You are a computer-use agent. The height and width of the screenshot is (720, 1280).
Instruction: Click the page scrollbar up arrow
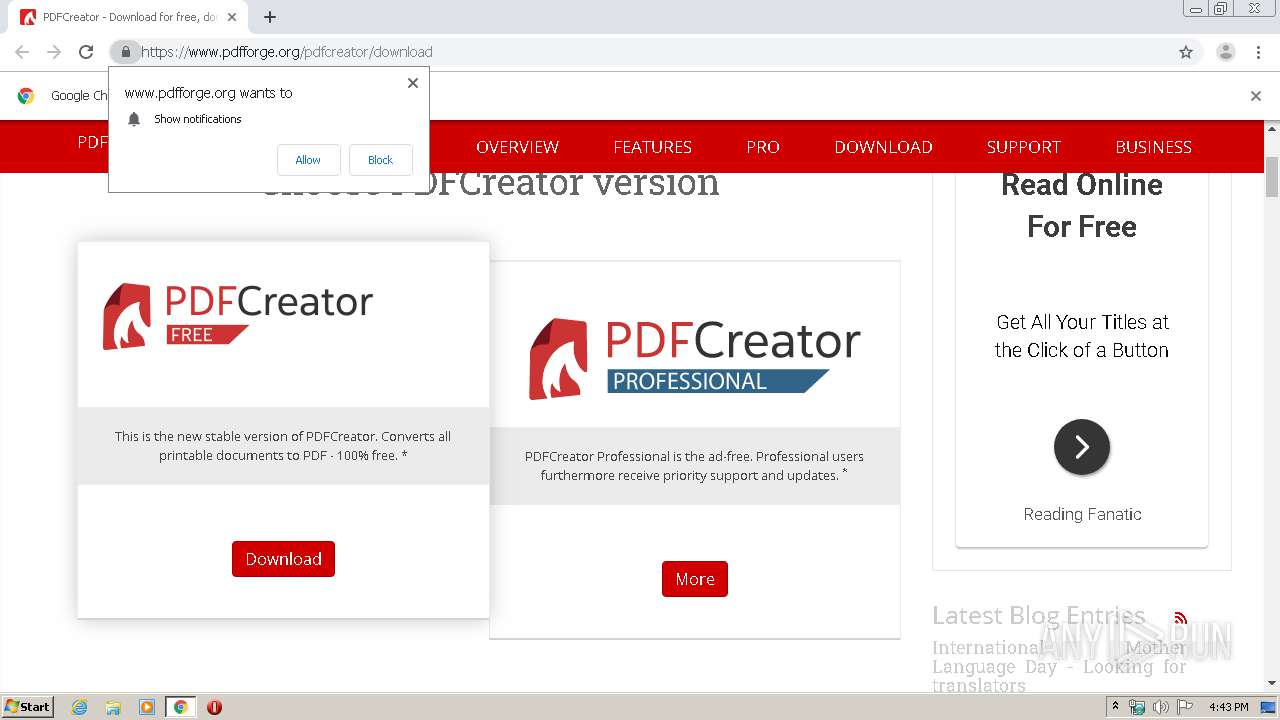(1272, 129)
